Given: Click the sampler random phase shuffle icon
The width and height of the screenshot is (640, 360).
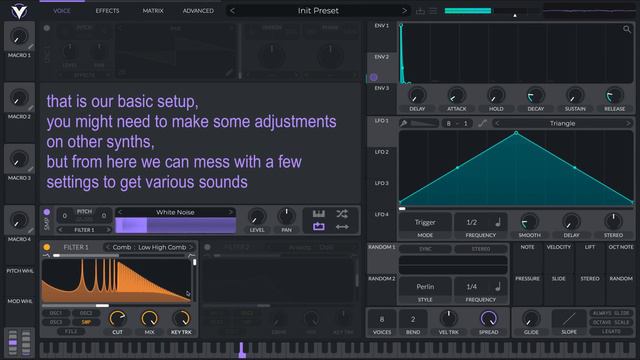Looking at the screenshot, I should click(342, 213).
